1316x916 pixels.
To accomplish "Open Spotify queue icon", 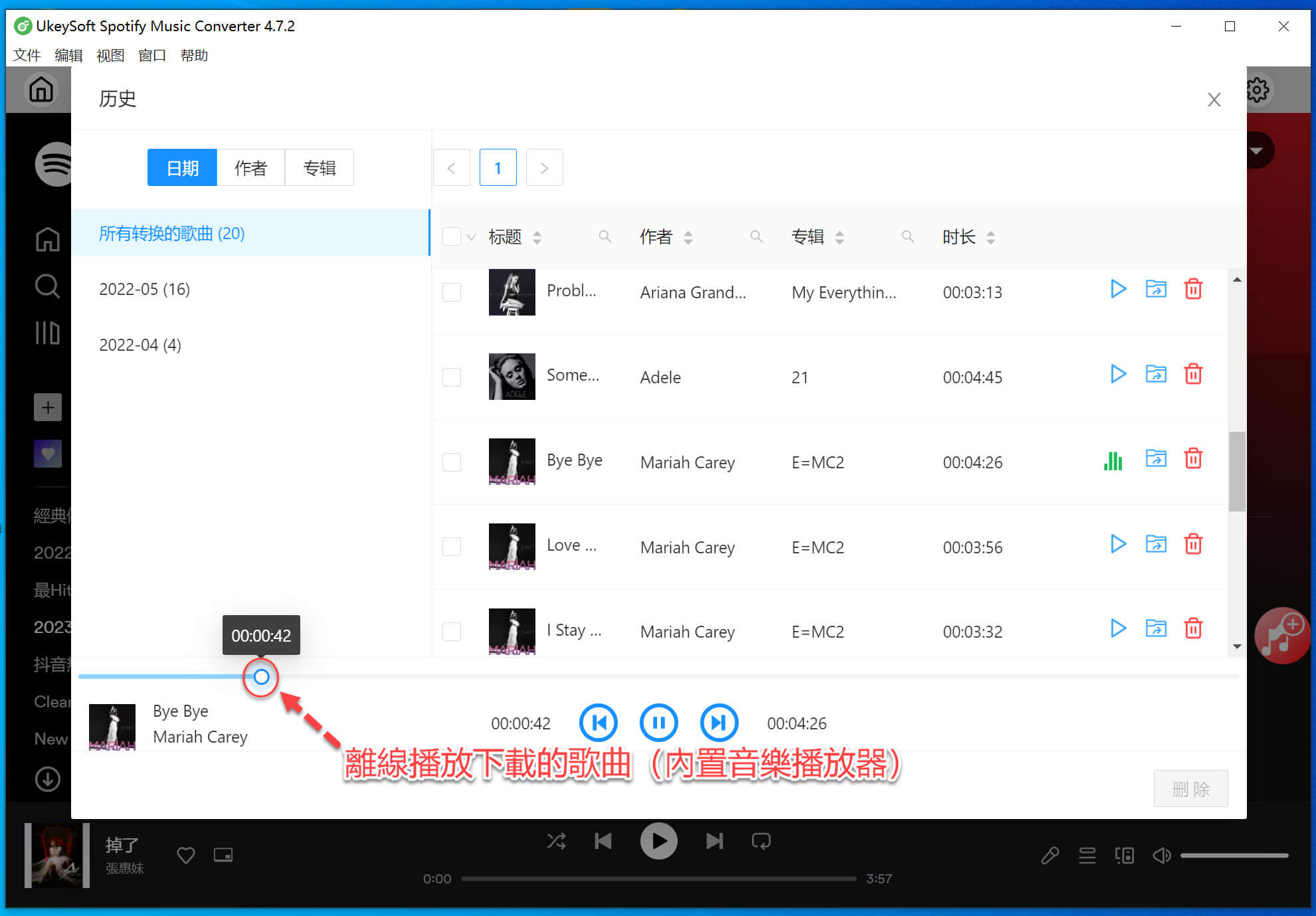I will (1087, 856).
